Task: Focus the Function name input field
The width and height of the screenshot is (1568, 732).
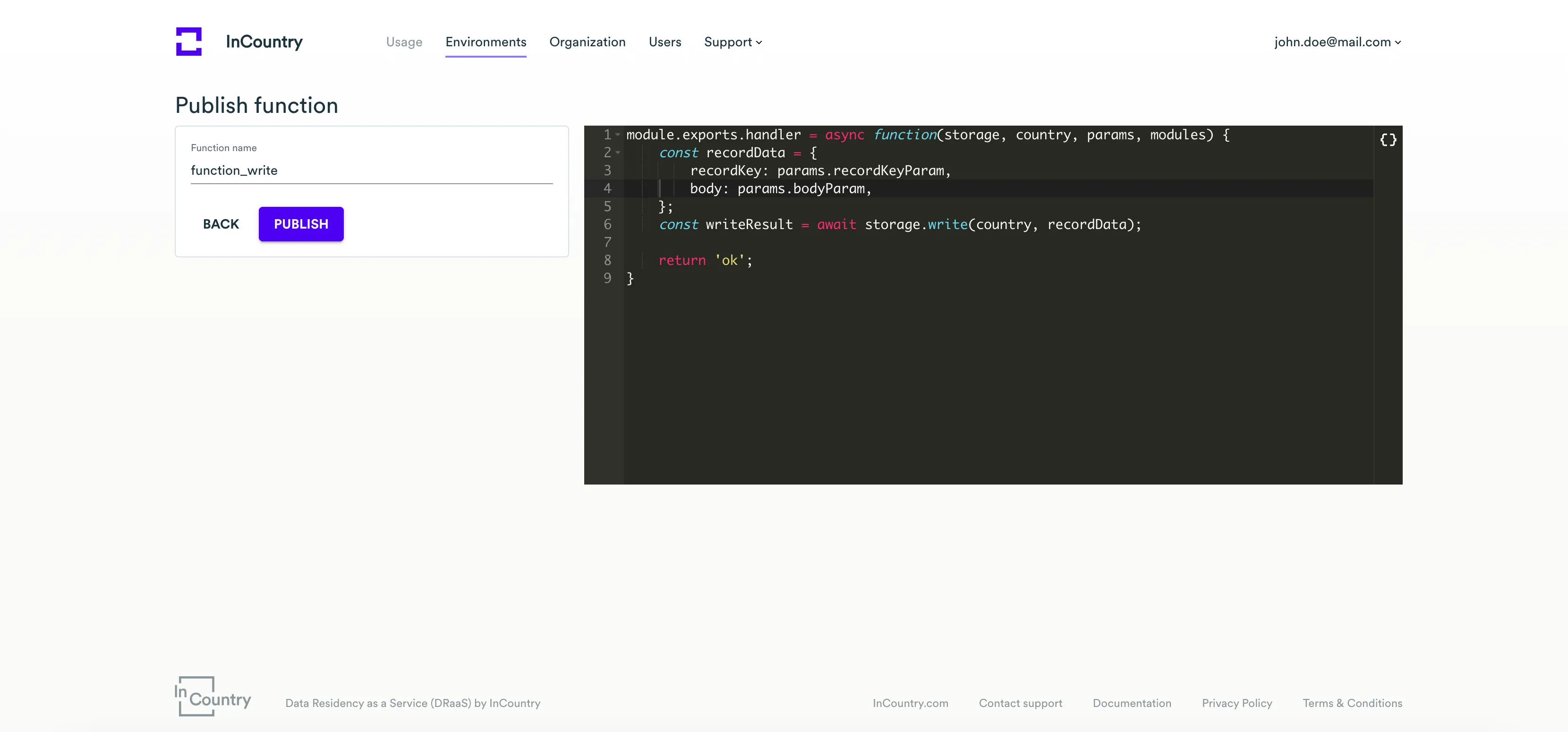Action: [371, 170]
